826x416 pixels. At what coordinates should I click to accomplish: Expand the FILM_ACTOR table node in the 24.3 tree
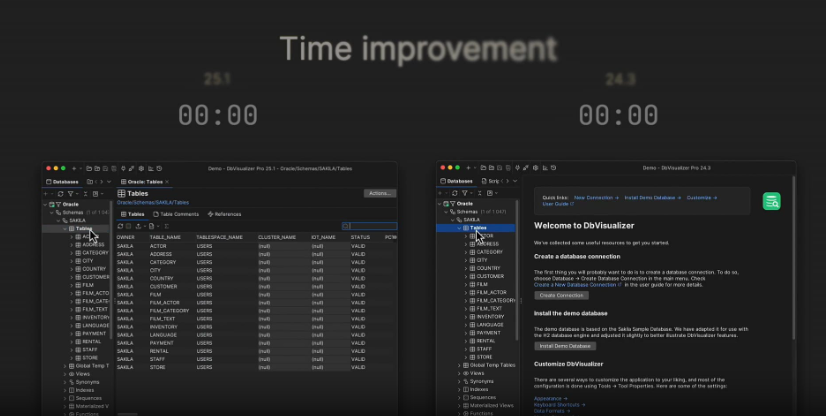[465, 292]
